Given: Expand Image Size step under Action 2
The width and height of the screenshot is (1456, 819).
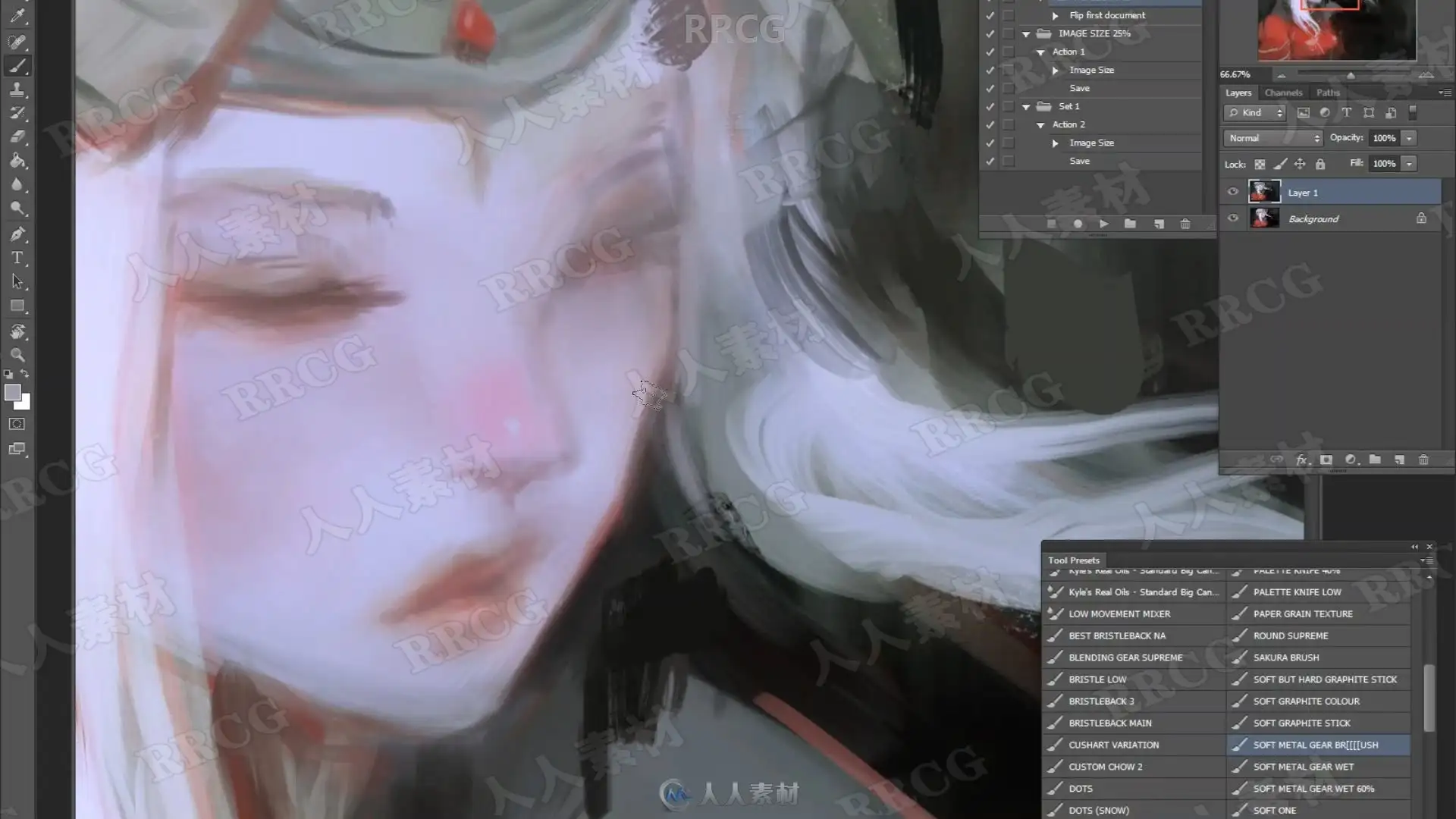Looking at the screenshot, I should pos(1055,143).
